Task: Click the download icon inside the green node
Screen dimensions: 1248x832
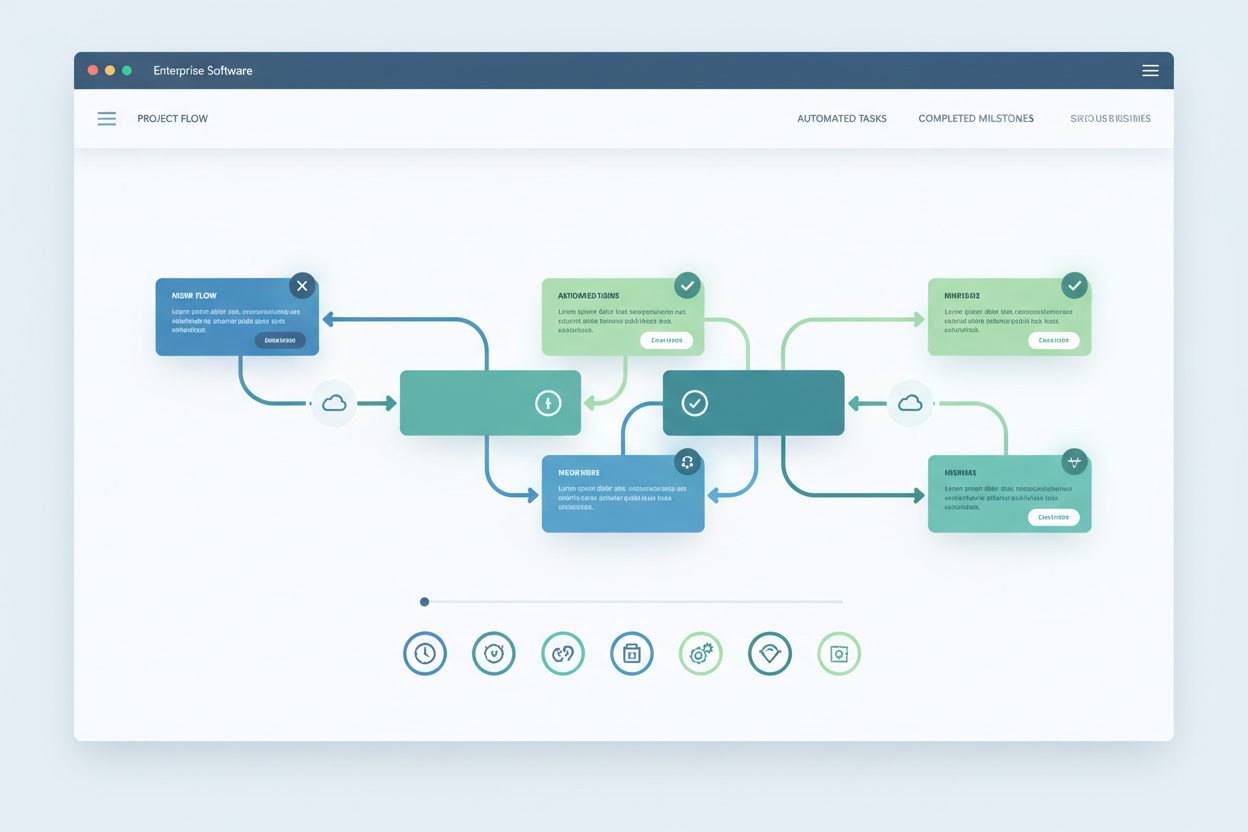Action: coord(547,403)
